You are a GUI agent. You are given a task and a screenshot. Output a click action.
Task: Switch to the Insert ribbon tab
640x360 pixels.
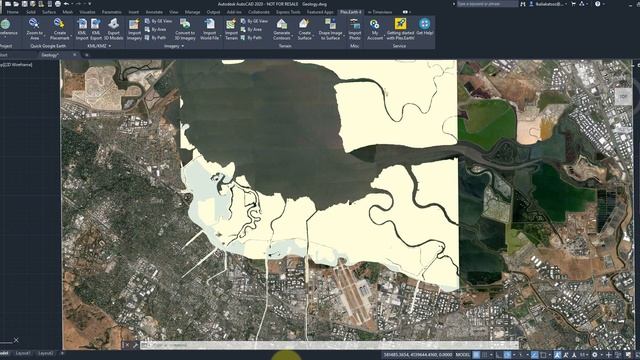coord(133,12)
